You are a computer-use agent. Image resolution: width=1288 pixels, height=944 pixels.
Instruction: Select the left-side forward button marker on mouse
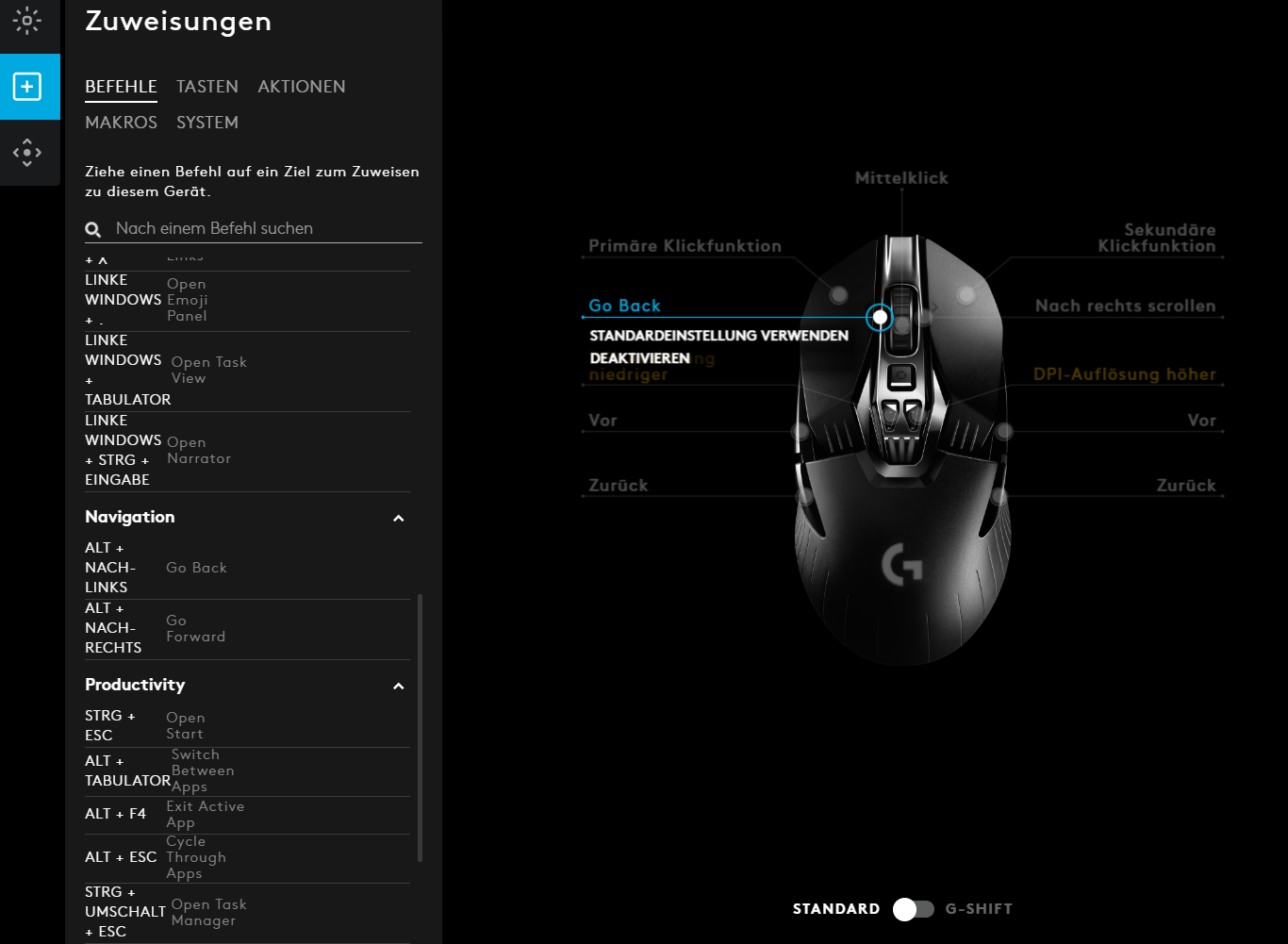coord(801,431)
